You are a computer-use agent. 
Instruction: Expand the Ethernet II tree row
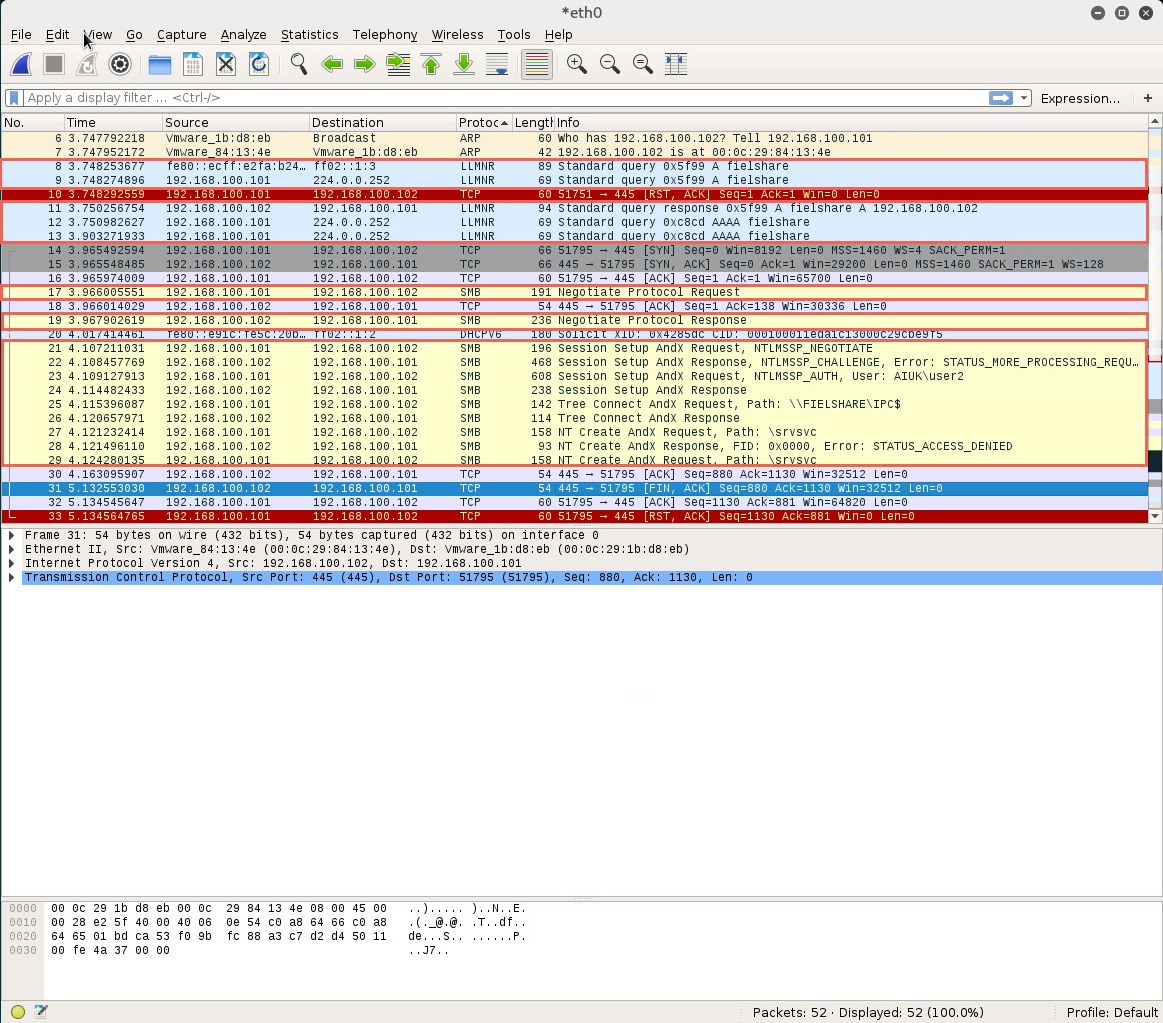11,549
